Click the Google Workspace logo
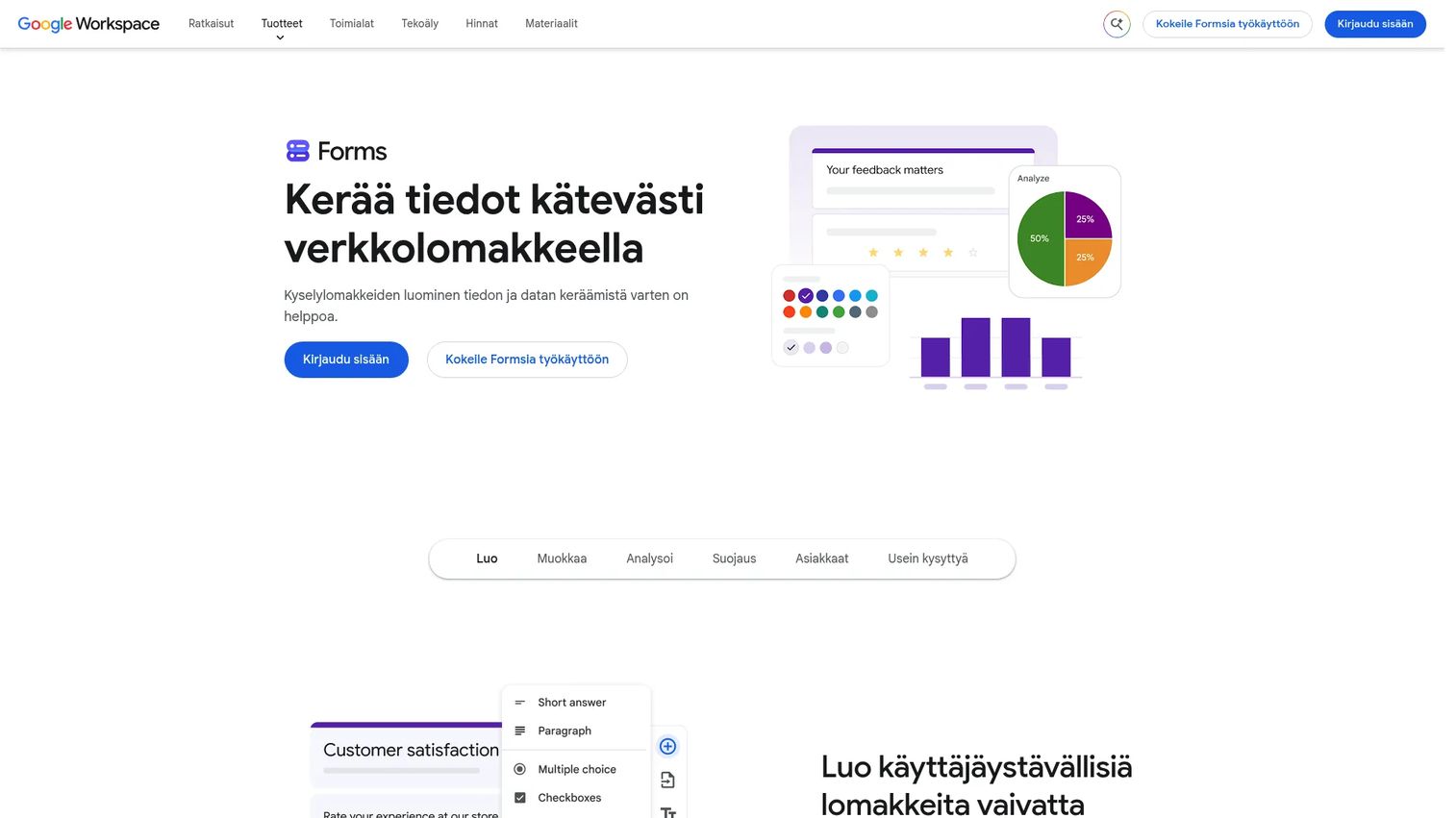The width and height of the screenshot is (1456, 818). 88,24
